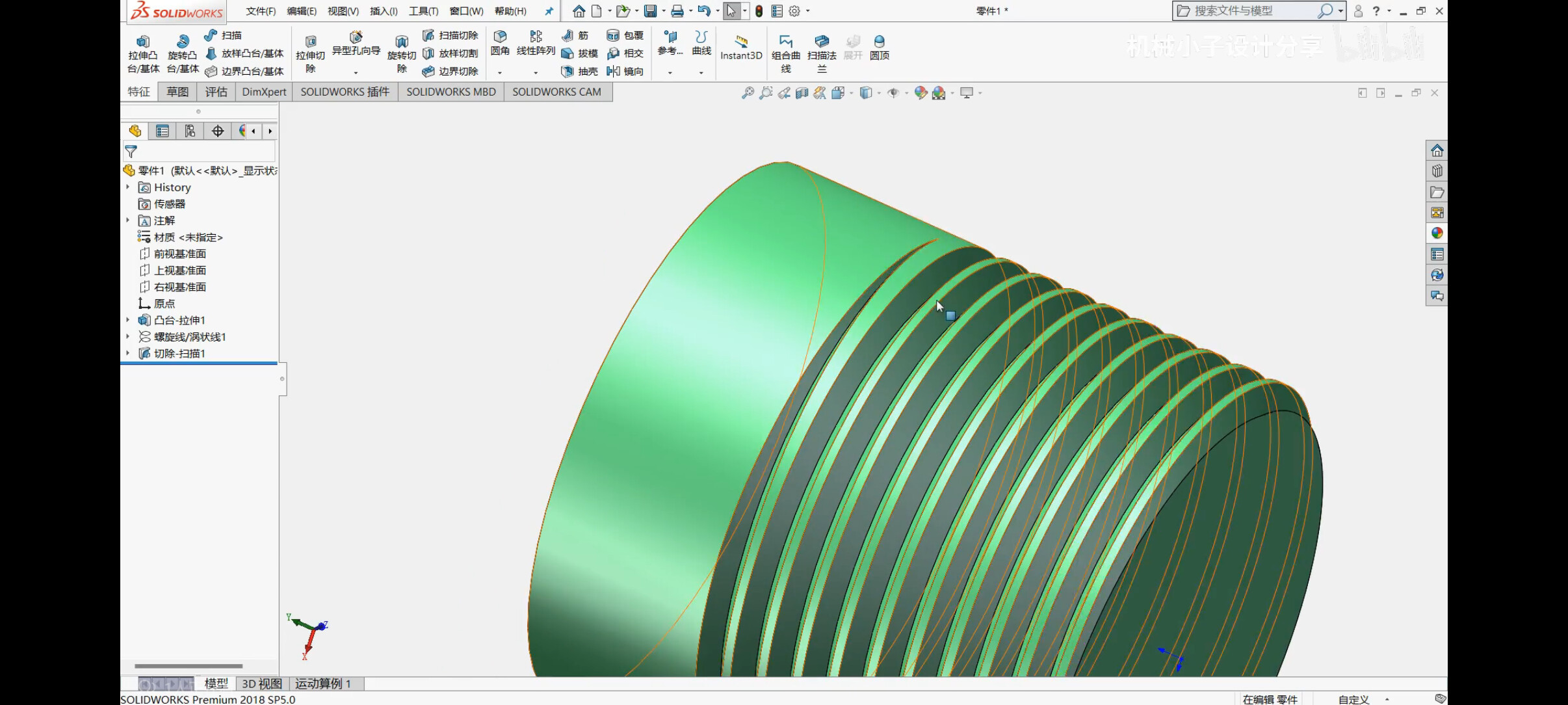Open the Hole Wizard (异型孔向导) tool
1568x705 pixels.
click(x=356, y=37)
